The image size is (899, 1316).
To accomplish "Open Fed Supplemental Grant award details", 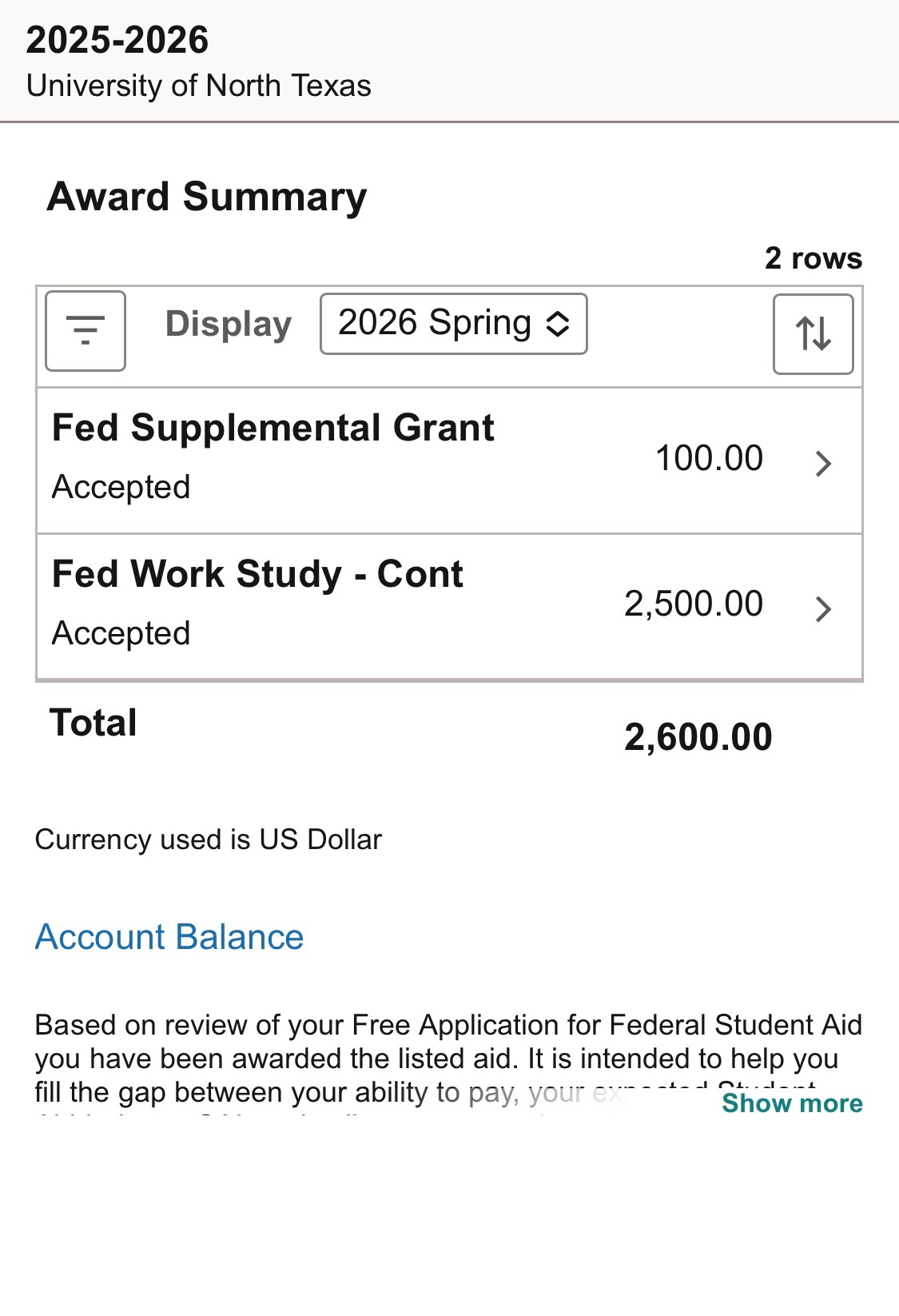I will point(272,428).
